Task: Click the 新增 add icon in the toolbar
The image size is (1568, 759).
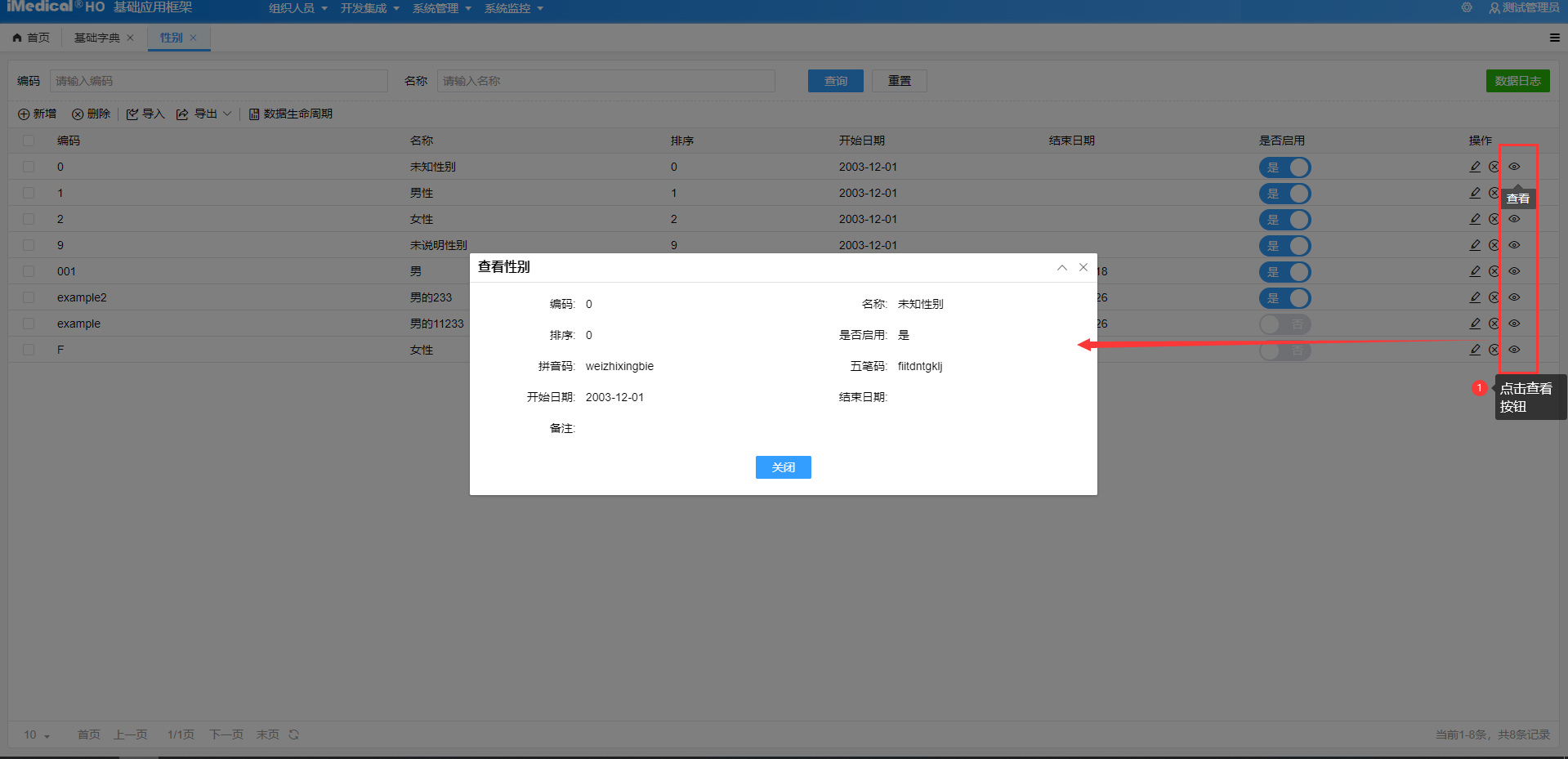Action: click(x=24, y=114)
